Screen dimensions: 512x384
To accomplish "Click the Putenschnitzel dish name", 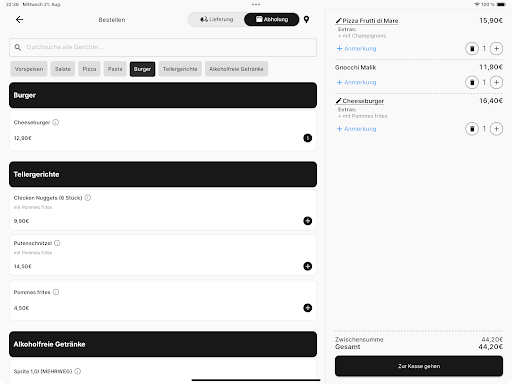I will point(33,243).
